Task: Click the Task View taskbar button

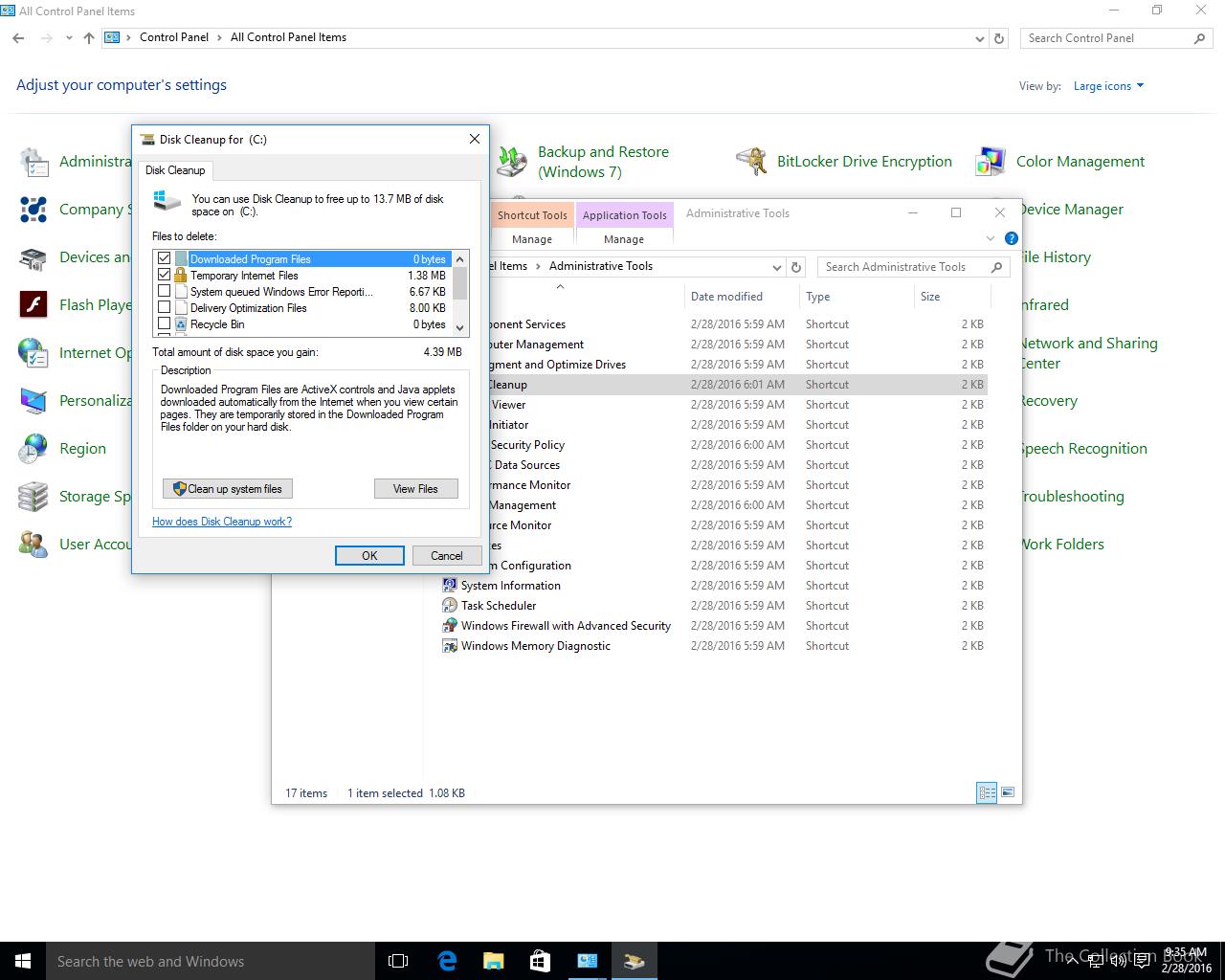Action: [398, 961]
